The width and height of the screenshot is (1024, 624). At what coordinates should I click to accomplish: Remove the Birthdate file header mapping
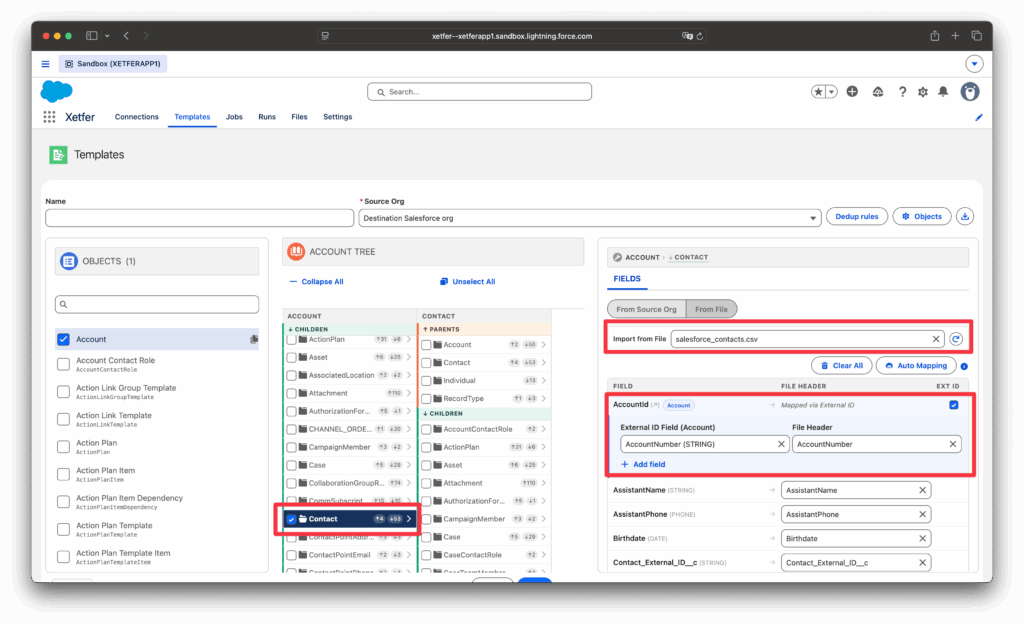click(x=922, y=538)
